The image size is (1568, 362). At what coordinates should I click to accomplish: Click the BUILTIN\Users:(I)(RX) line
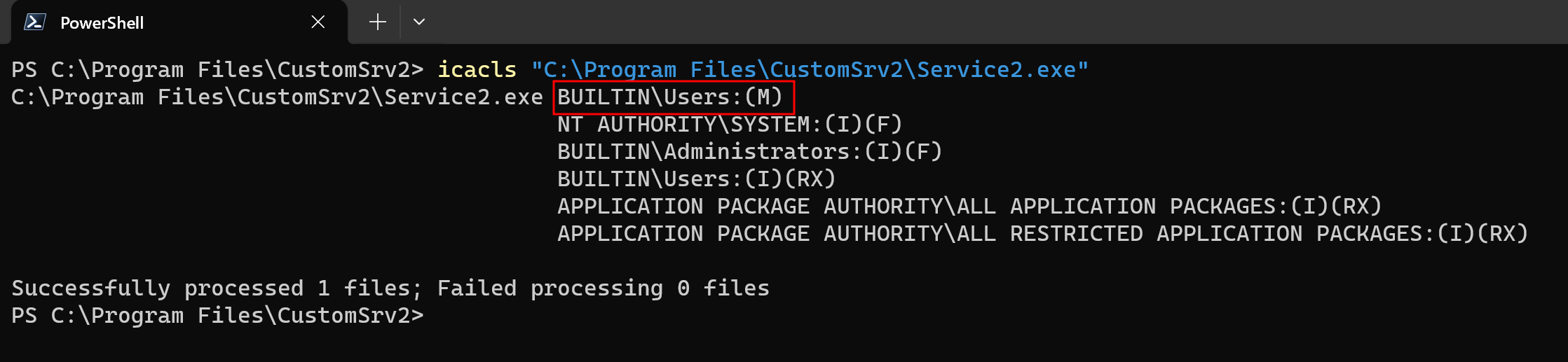pyautogui.click(x=696, y=179)
